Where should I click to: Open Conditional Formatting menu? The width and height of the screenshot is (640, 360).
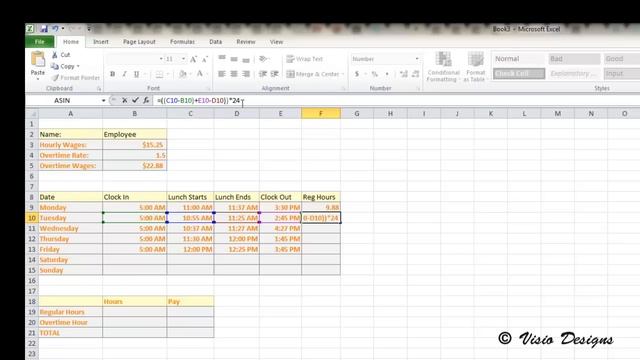[443, 67]
